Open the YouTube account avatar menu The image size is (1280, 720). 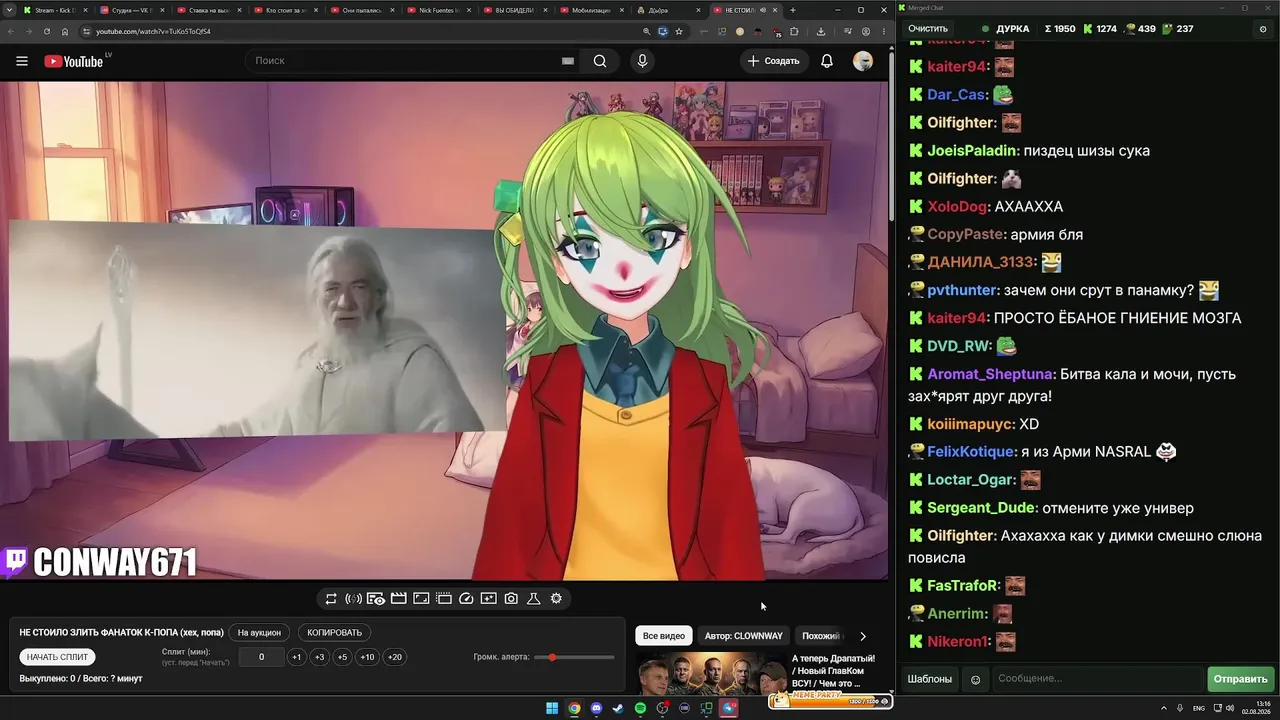(x=863, y=61)
